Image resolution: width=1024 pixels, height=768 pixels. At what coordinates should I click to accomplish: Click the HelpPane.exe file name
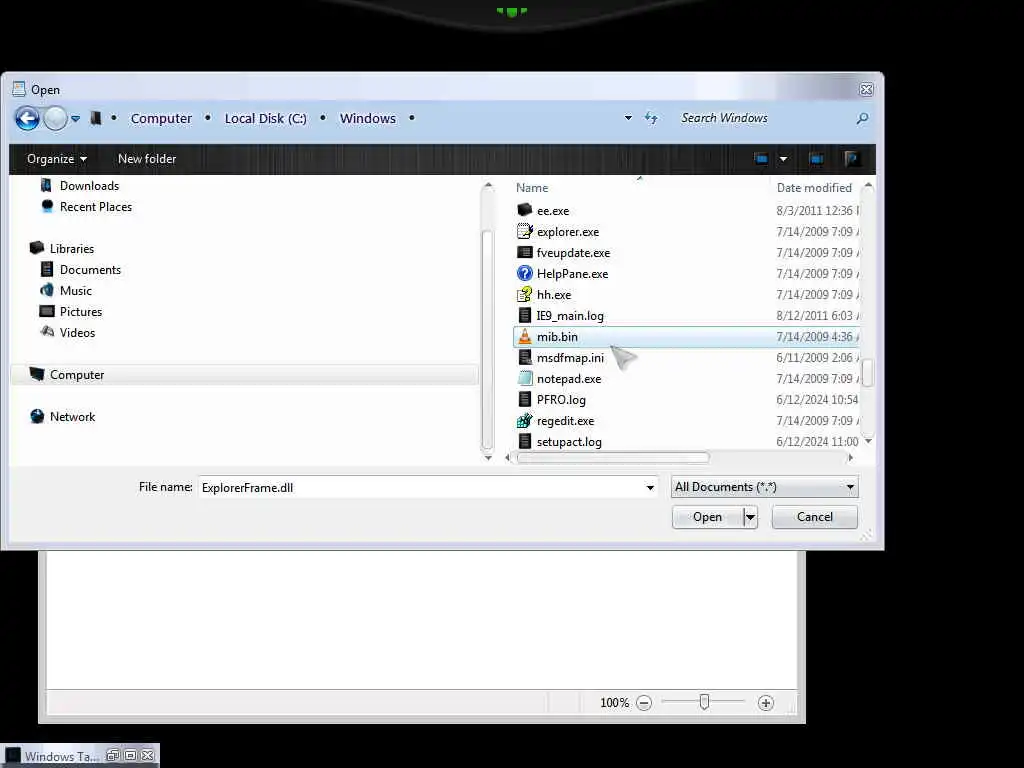[572, 274]
